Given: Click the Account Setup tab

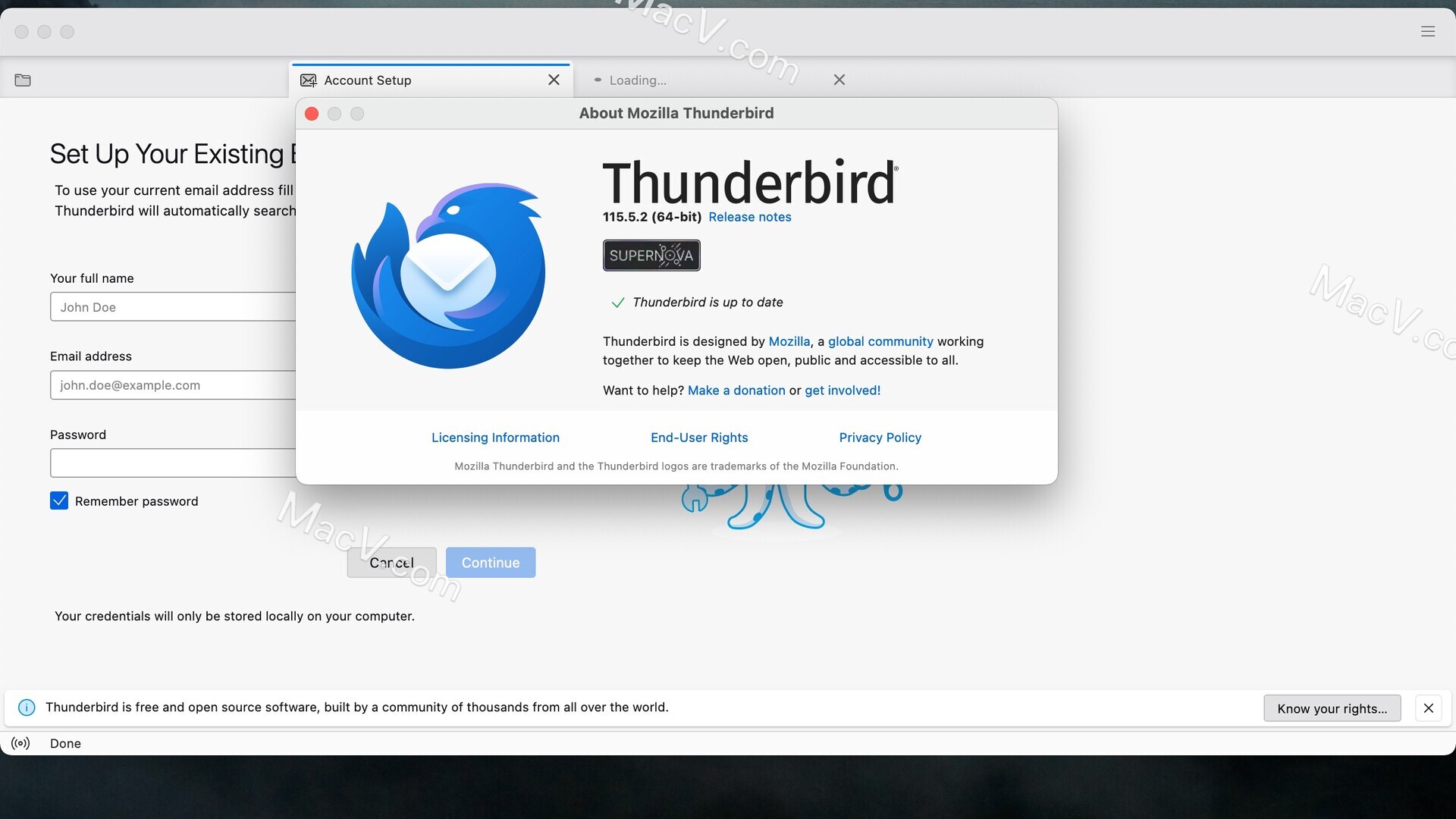Looking at the screenshot, I should pyautogui.click(x=421, y=79).
